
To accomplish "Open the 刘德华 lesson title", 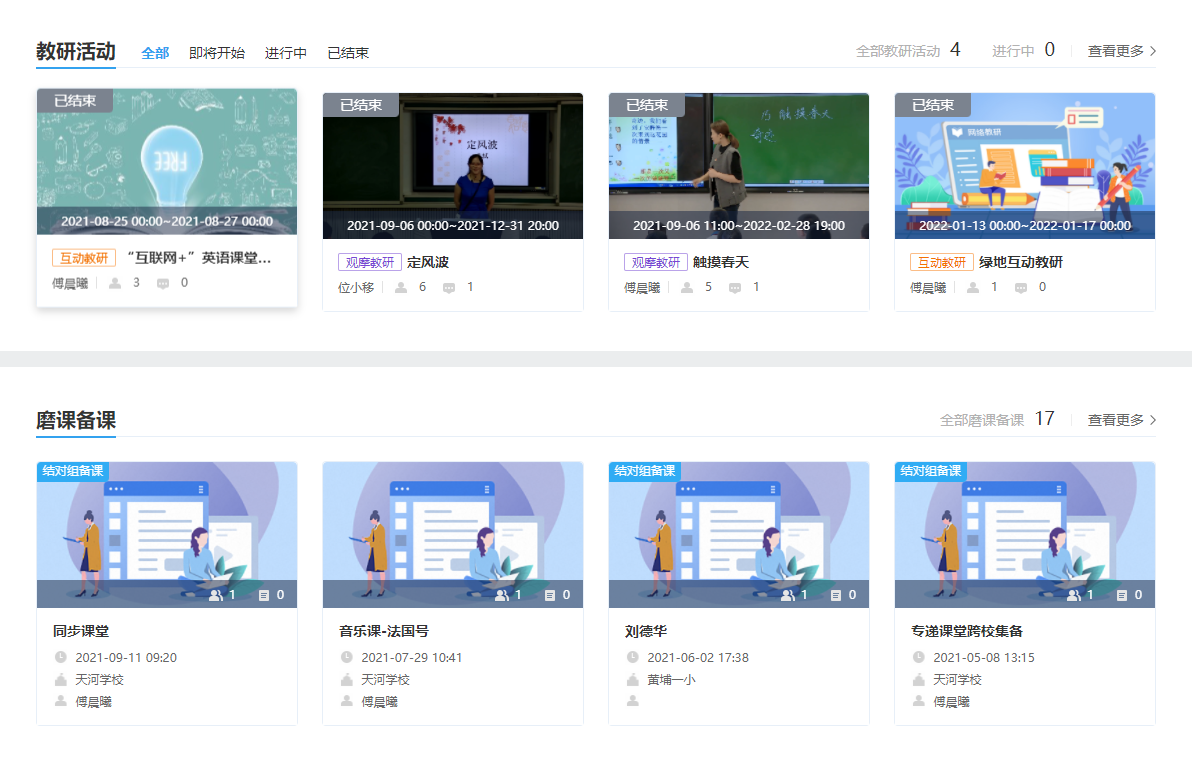I will tap(646, 632).
